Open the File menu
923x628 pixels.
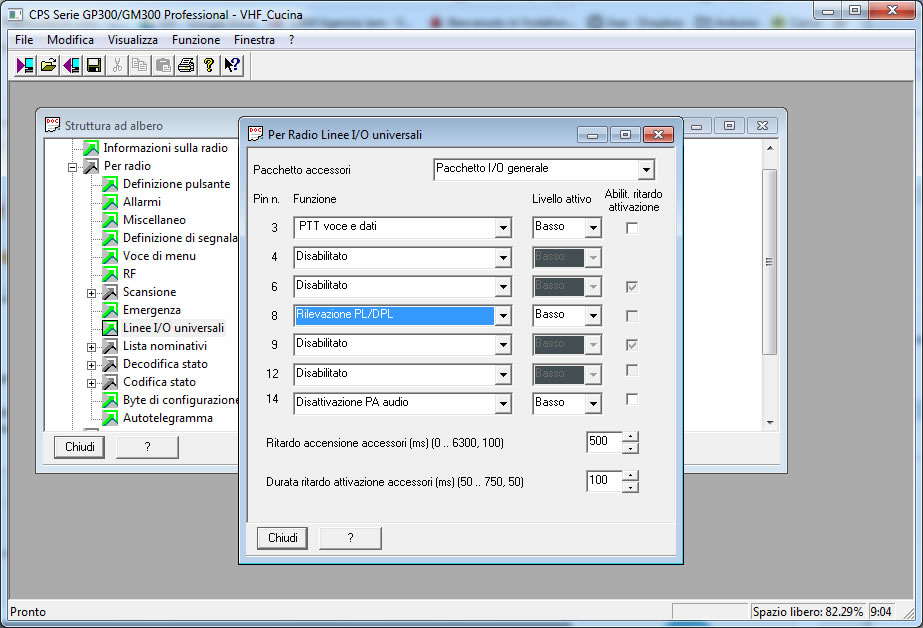[24, 39]
